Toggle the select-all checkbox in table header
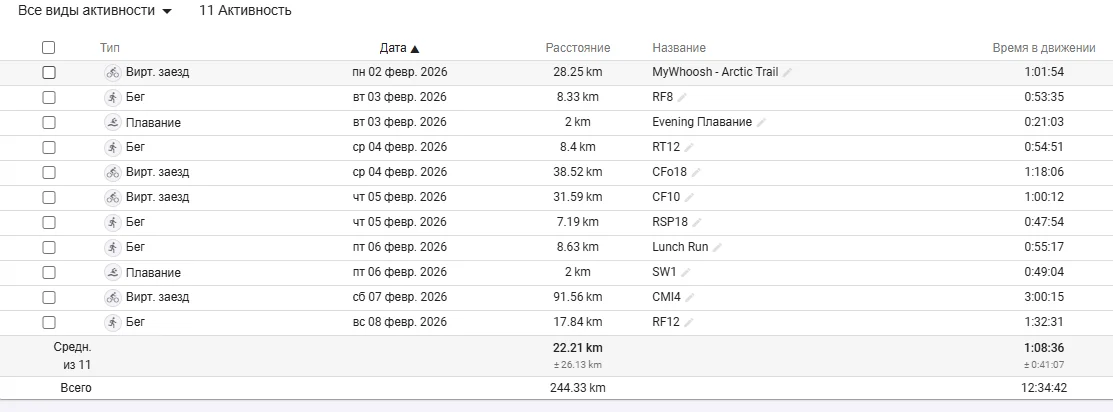This screenshot has height=412, width=1113. [x=49, y=47]
